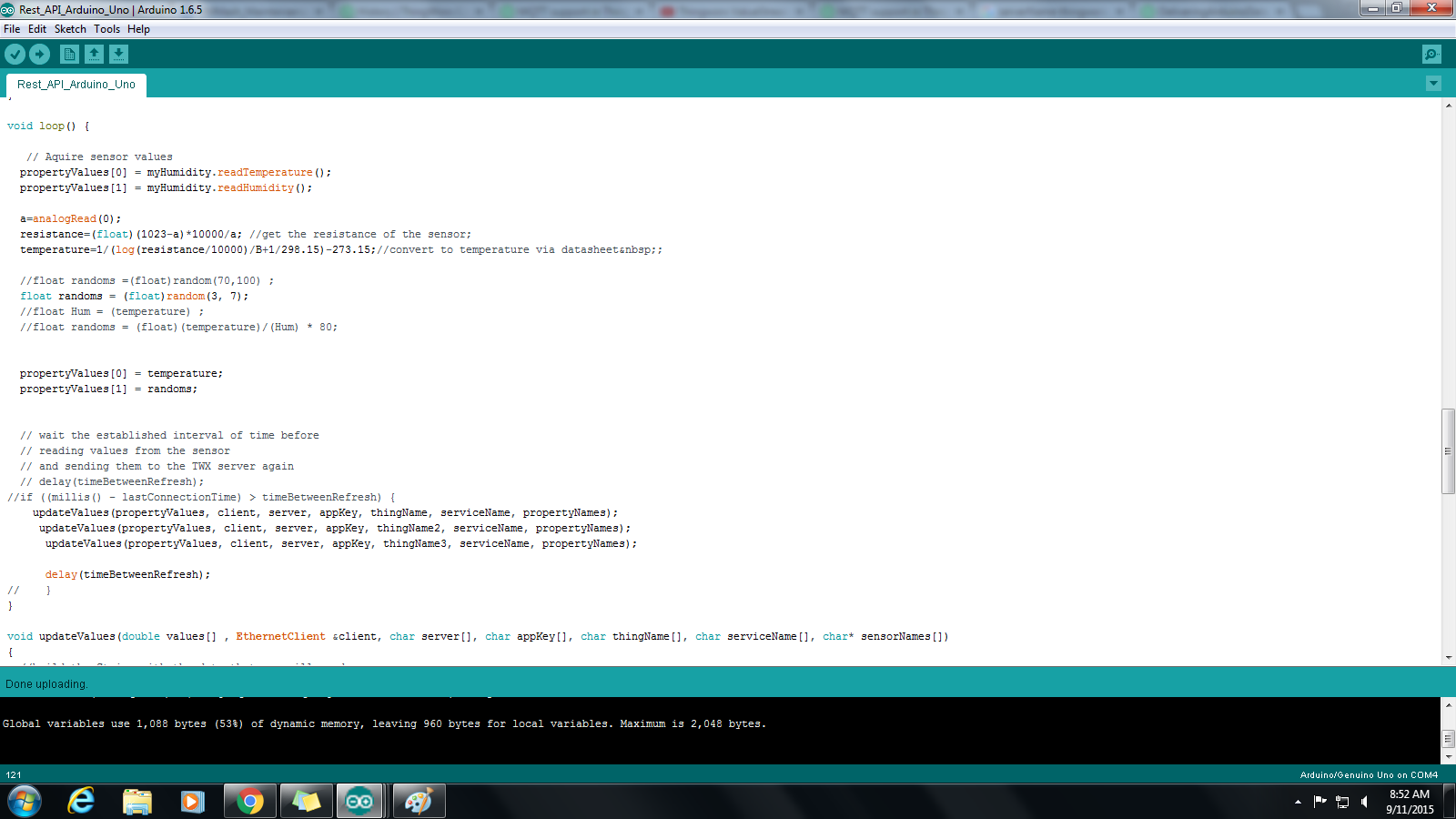
Task: Switch to the Paint taskbar button
Action: tap(419, 802)
